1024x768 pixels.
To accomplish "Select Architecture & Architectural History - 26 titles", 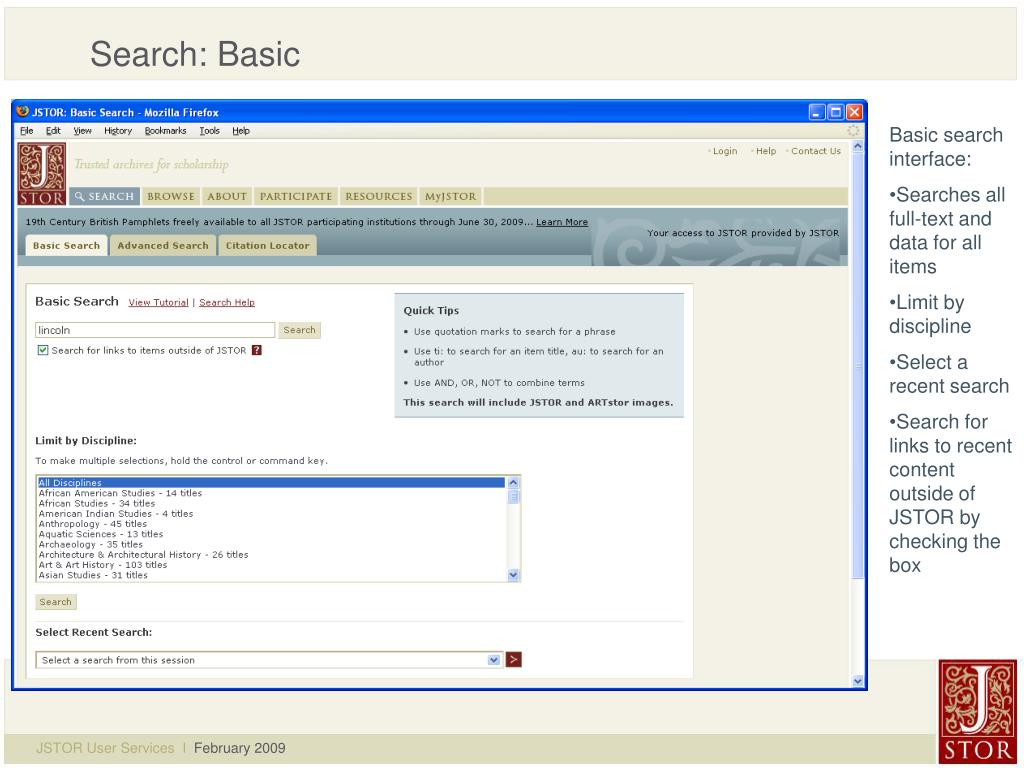I will coord(271,554).
